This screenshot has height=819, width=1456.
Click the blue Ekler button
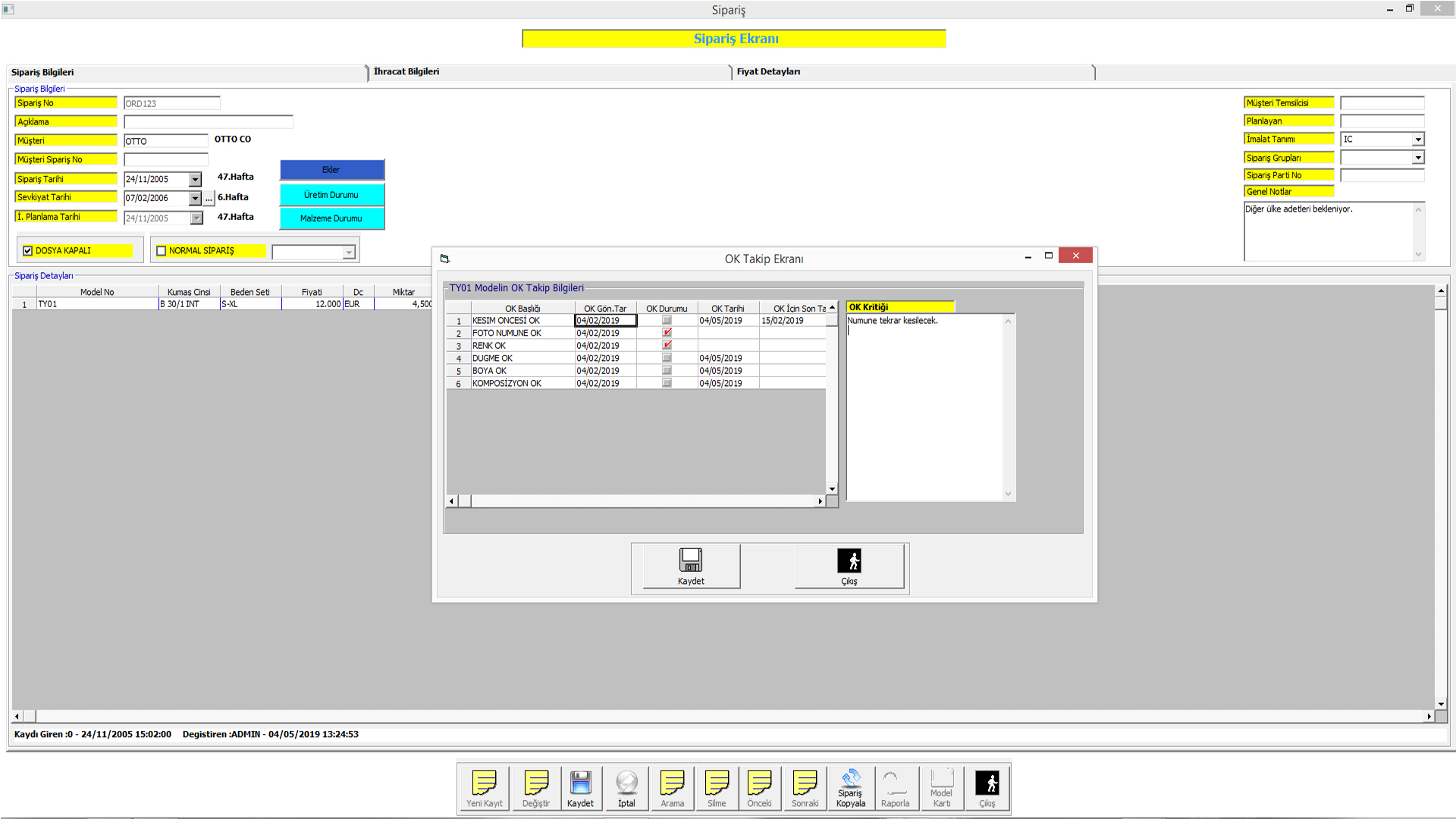[x=331, y=170]
